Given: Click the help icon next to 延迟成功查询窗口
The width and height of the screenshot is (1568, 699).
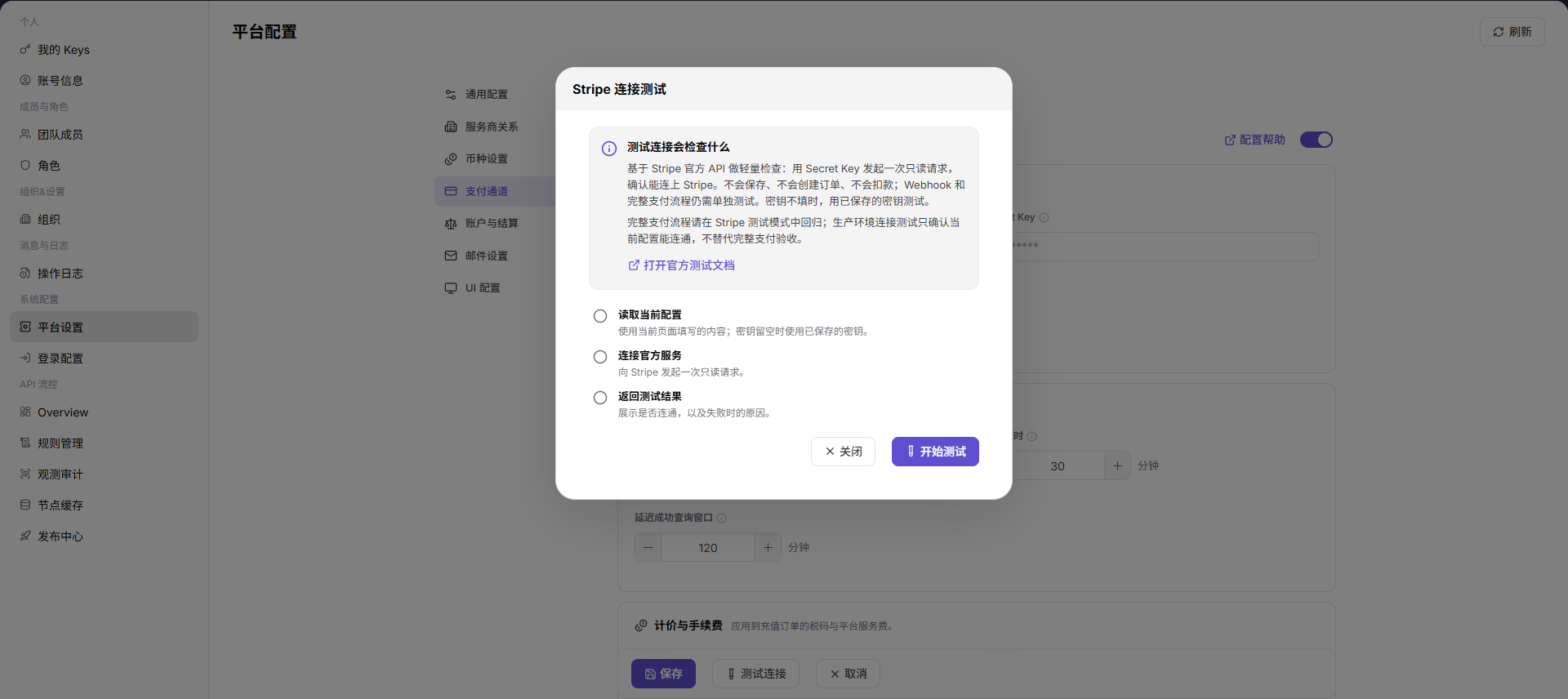Looking at the screenshot, I should click(x=721, y=518).
